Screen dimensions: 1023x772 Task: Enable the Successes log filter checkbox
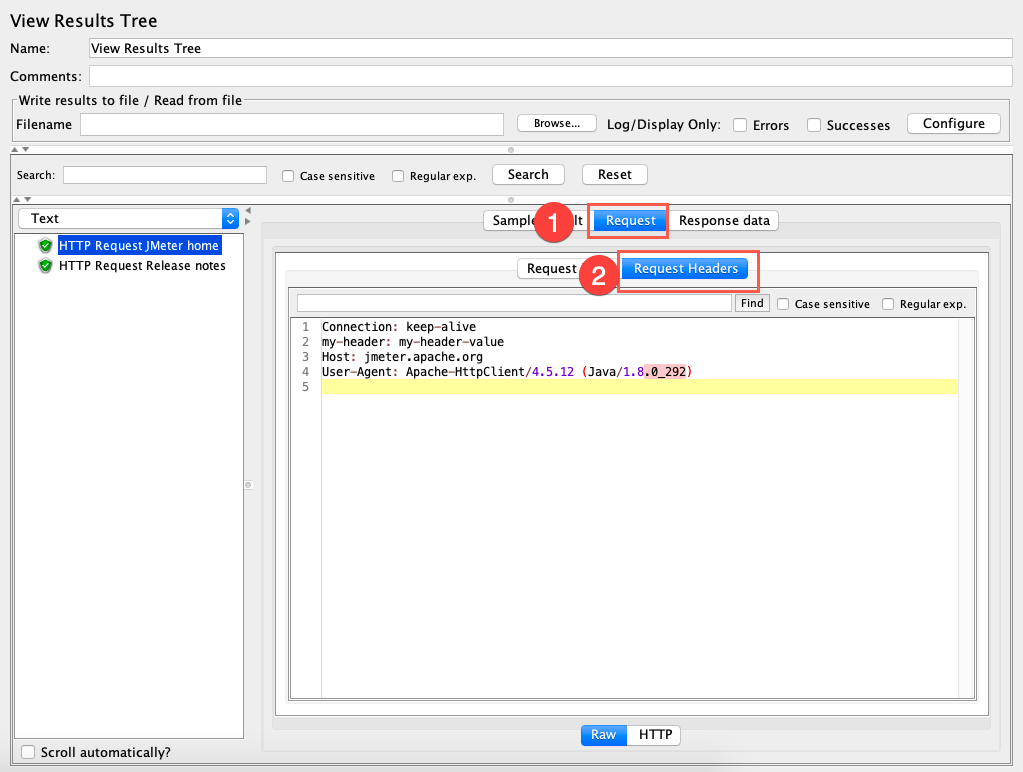pos(814,125)
